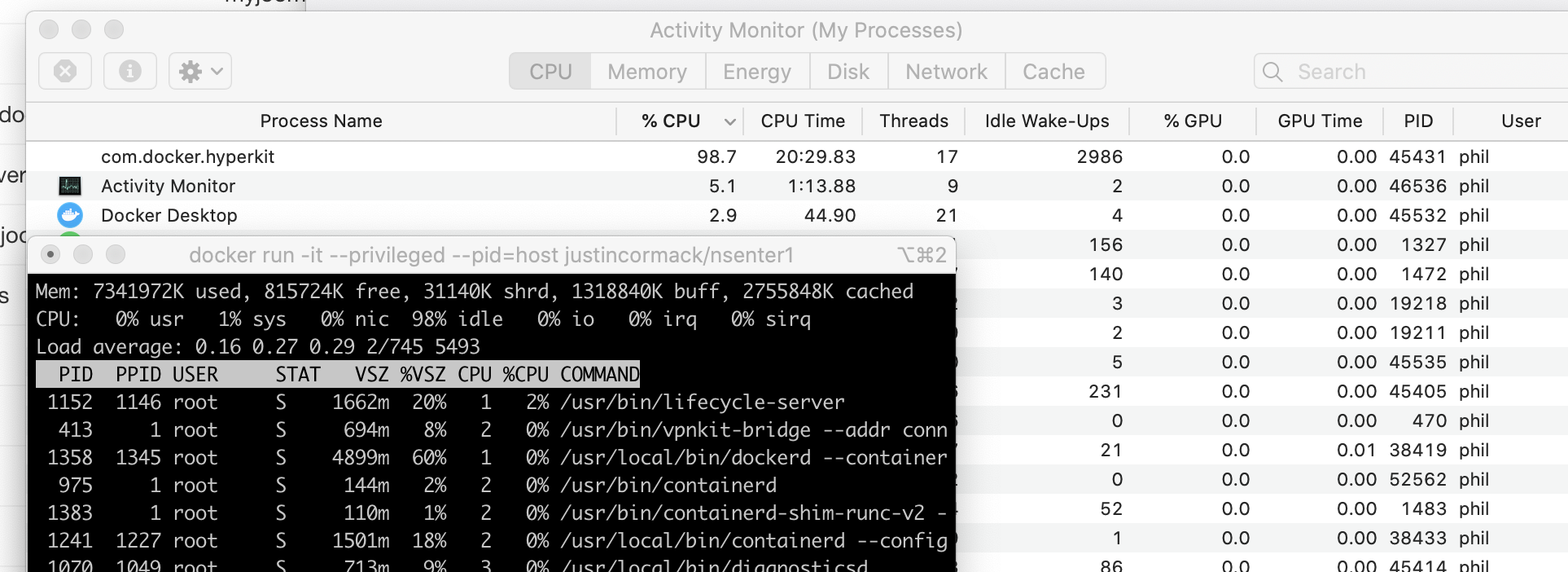Sort by User column header
Image resolution: width=1568 pixels, height=572 pixels.
coord(1521,121)
